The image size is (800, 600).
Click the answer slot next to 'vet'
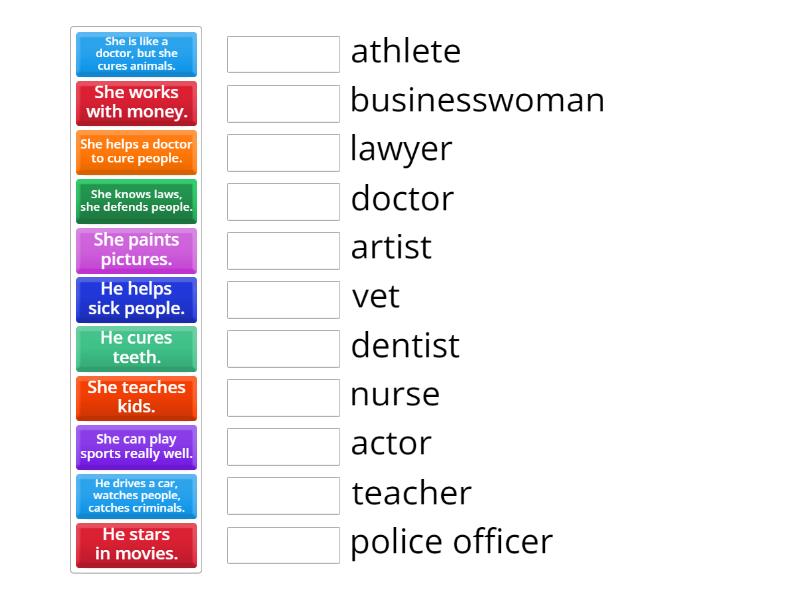coord(283,299)
